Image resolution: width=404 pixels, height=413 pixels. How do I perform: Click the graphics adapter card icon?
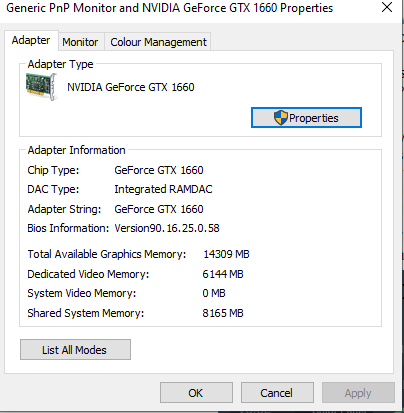tap(41, 87)
